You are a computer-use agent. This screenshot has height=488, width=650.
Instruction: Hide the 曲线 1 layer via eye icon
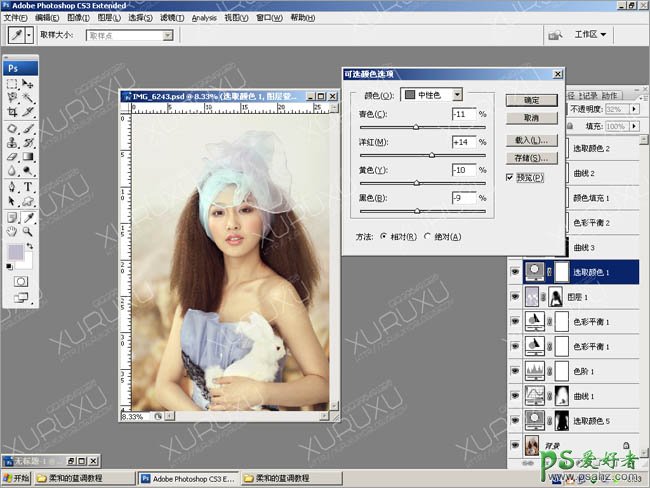pyautogui.click(x=516, y=396)
